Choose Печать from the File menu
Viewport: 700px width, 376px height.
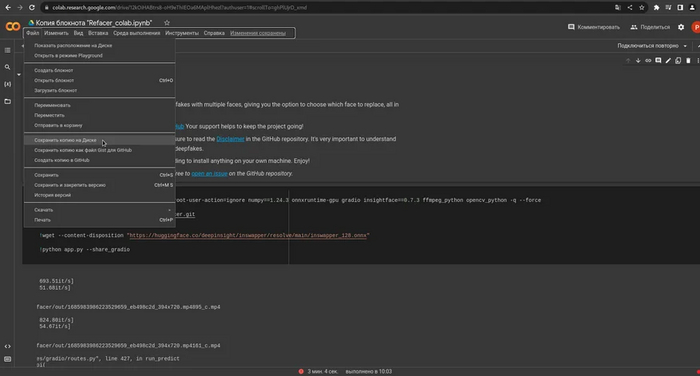tap(100, 220)
